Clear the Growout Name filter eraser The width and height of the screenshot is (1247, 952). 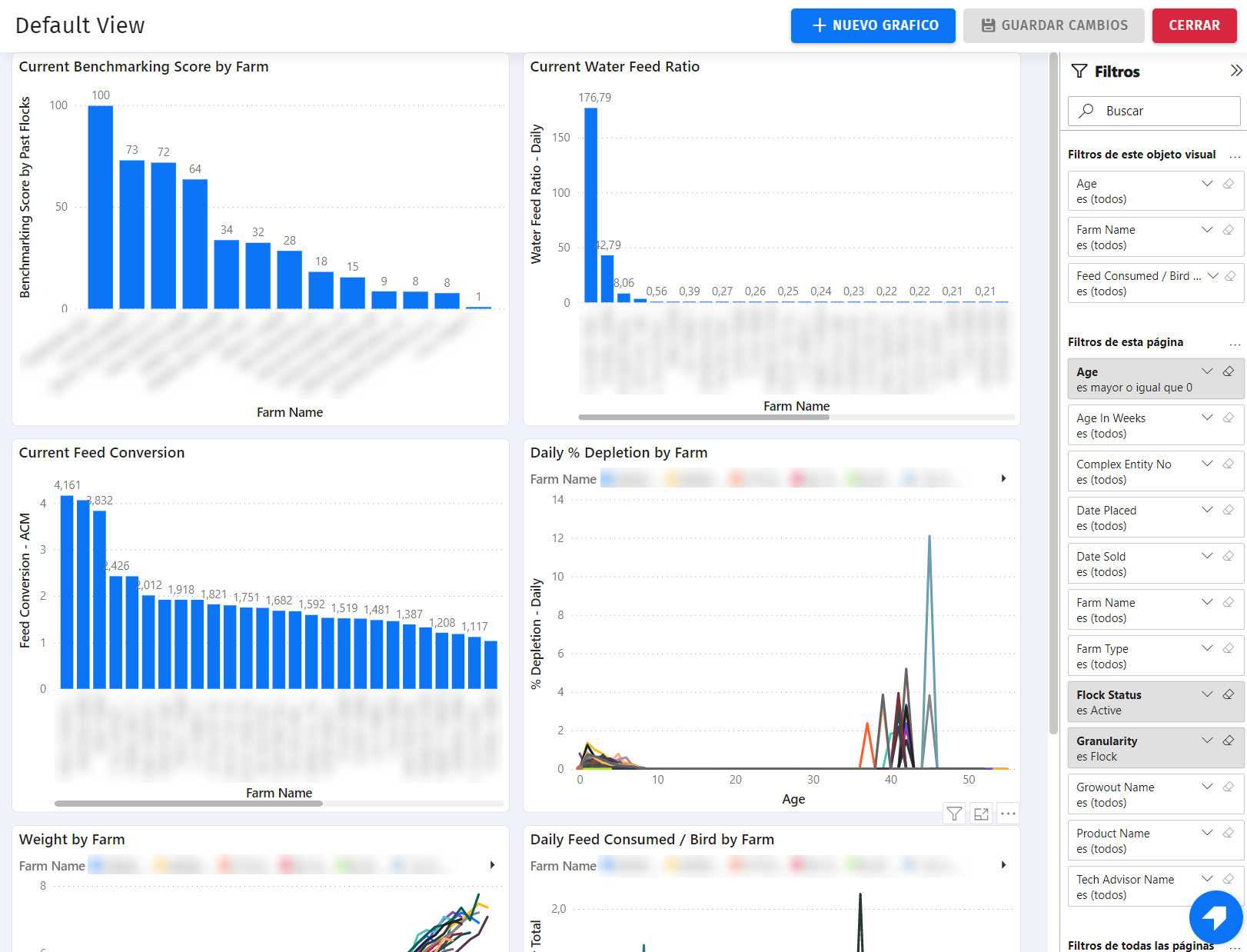coord(1229,787)
